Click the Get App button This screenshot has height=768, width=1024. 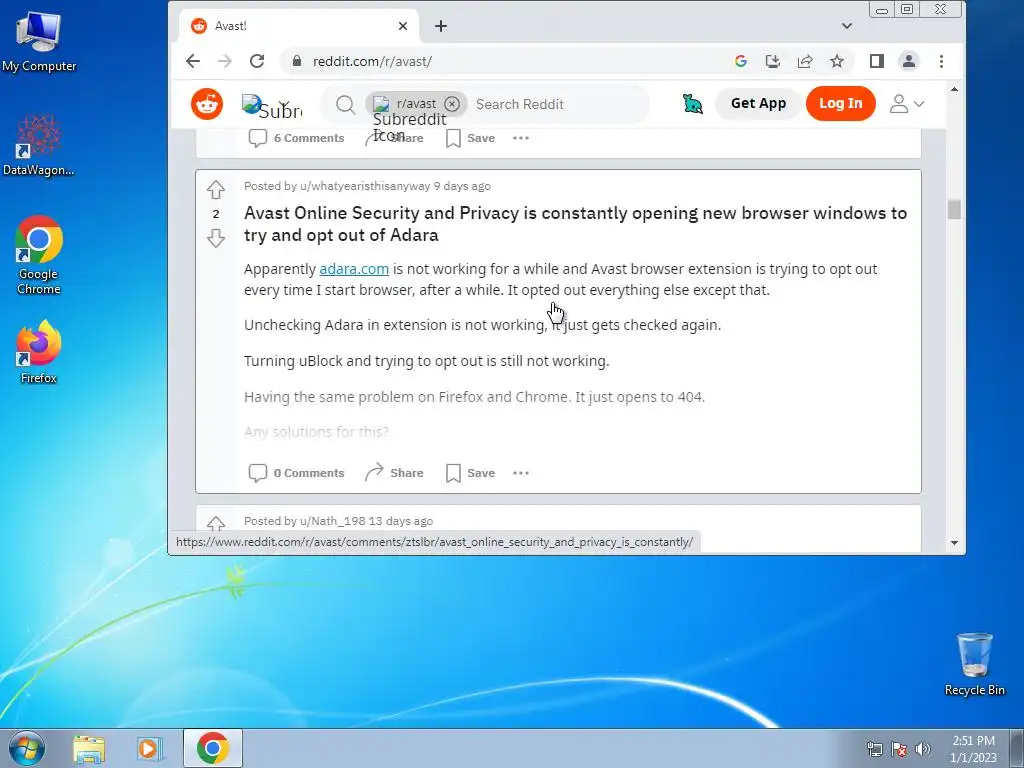(x=758, y=103)
